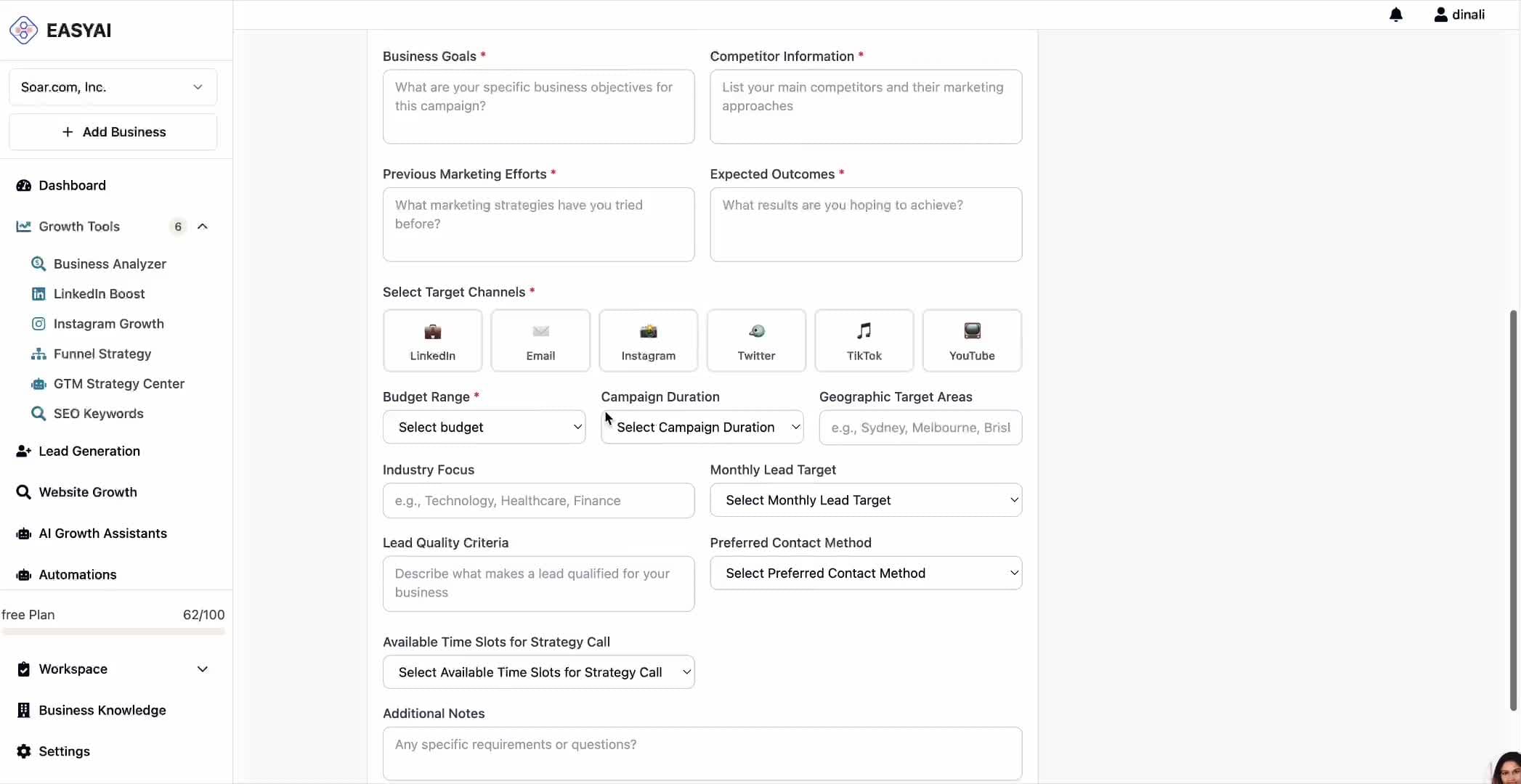Open the GTM Strategy Center link
1521x784 pixels.
119,383
